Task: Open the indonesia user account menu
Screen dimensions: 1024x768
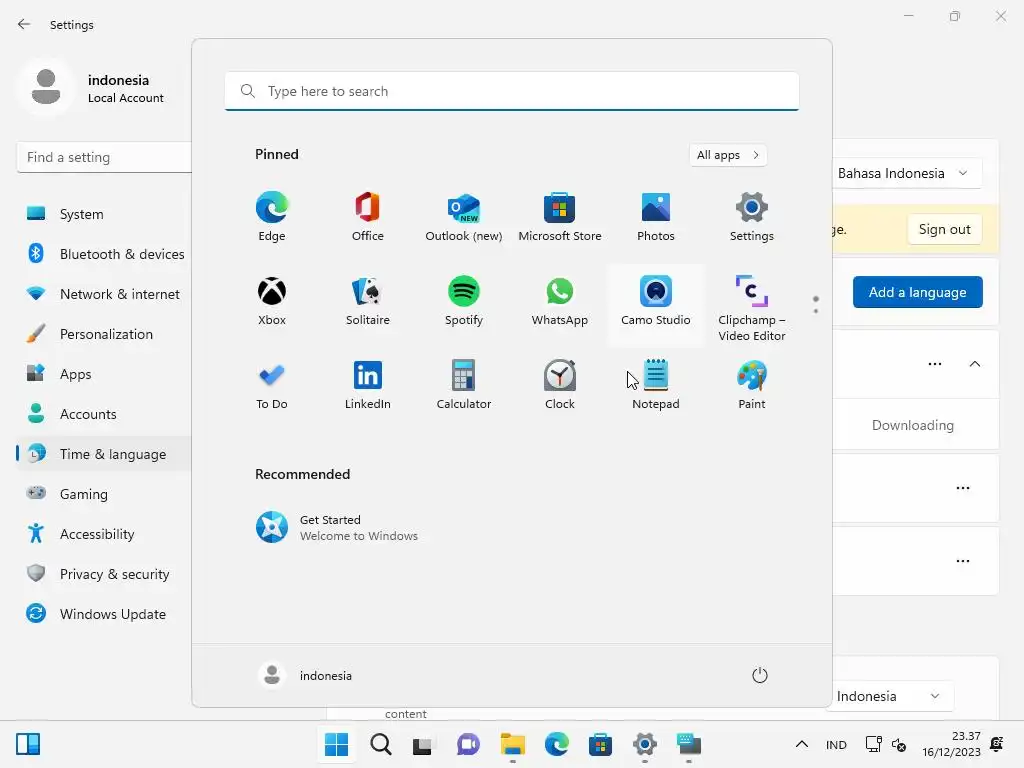Action: [x=306, y=675]
